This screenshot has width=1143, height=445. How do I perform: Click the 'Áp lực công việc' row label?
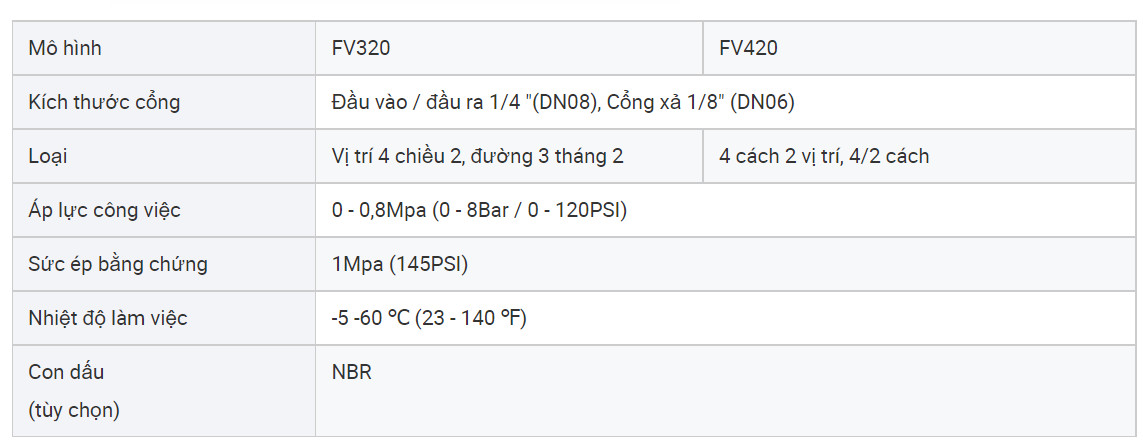(x=104, y=210)
